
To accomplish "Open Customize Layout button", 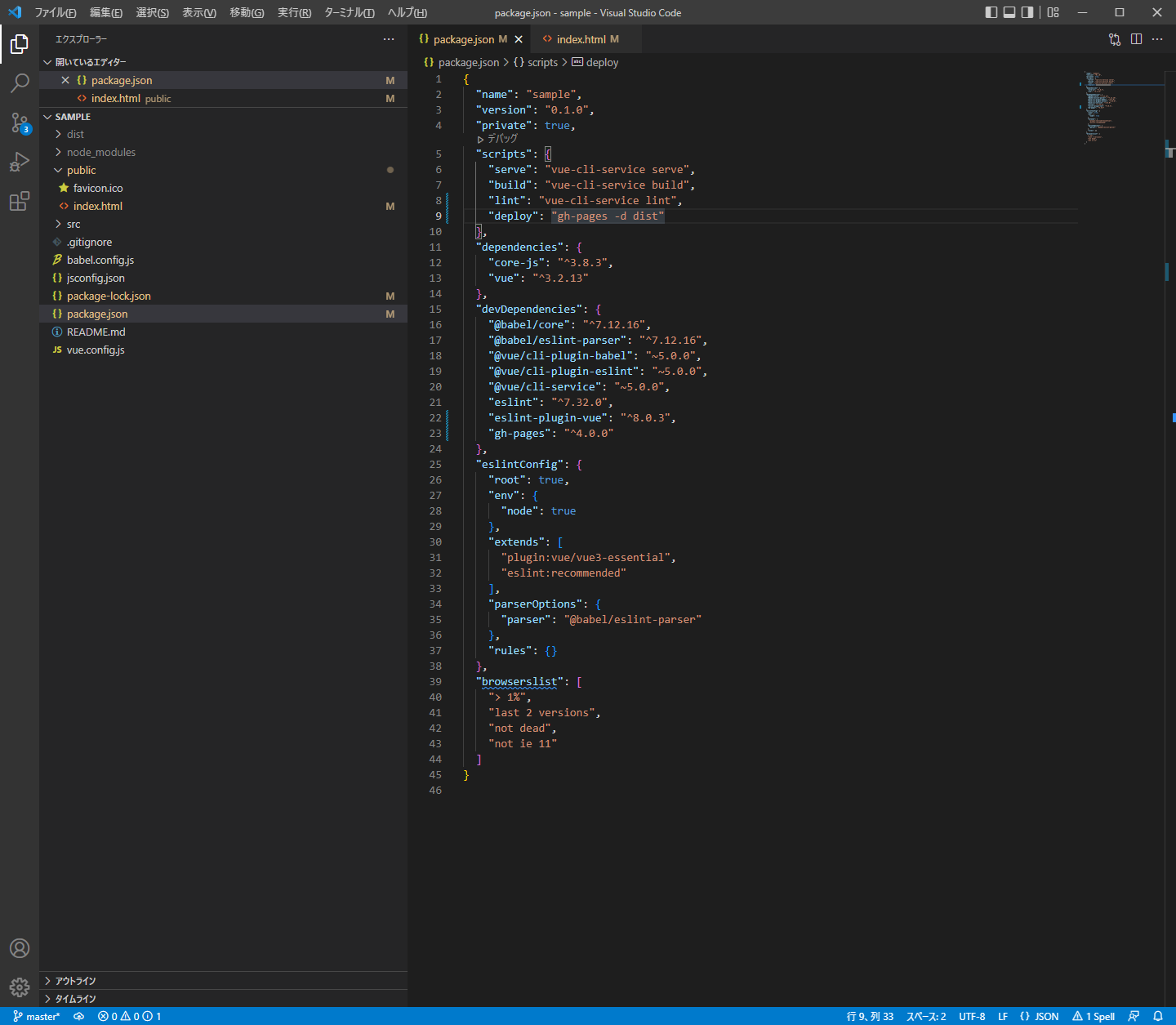I will tap(1053, 12).
